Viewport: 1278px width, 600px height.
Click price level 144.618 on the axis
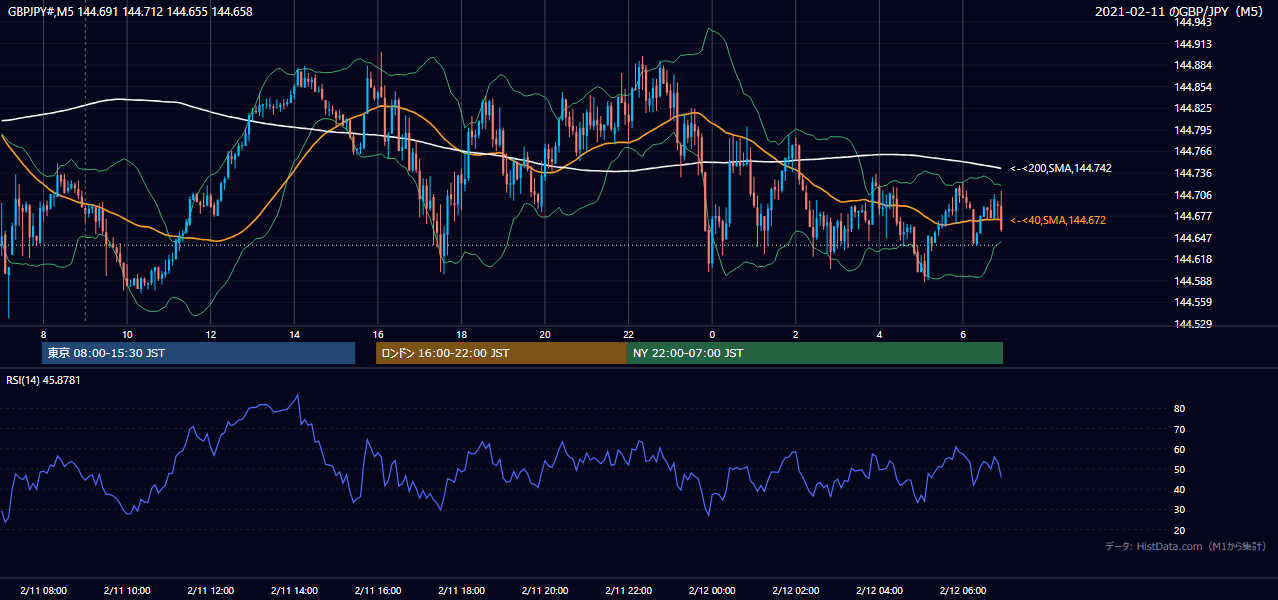(1194, 259)
